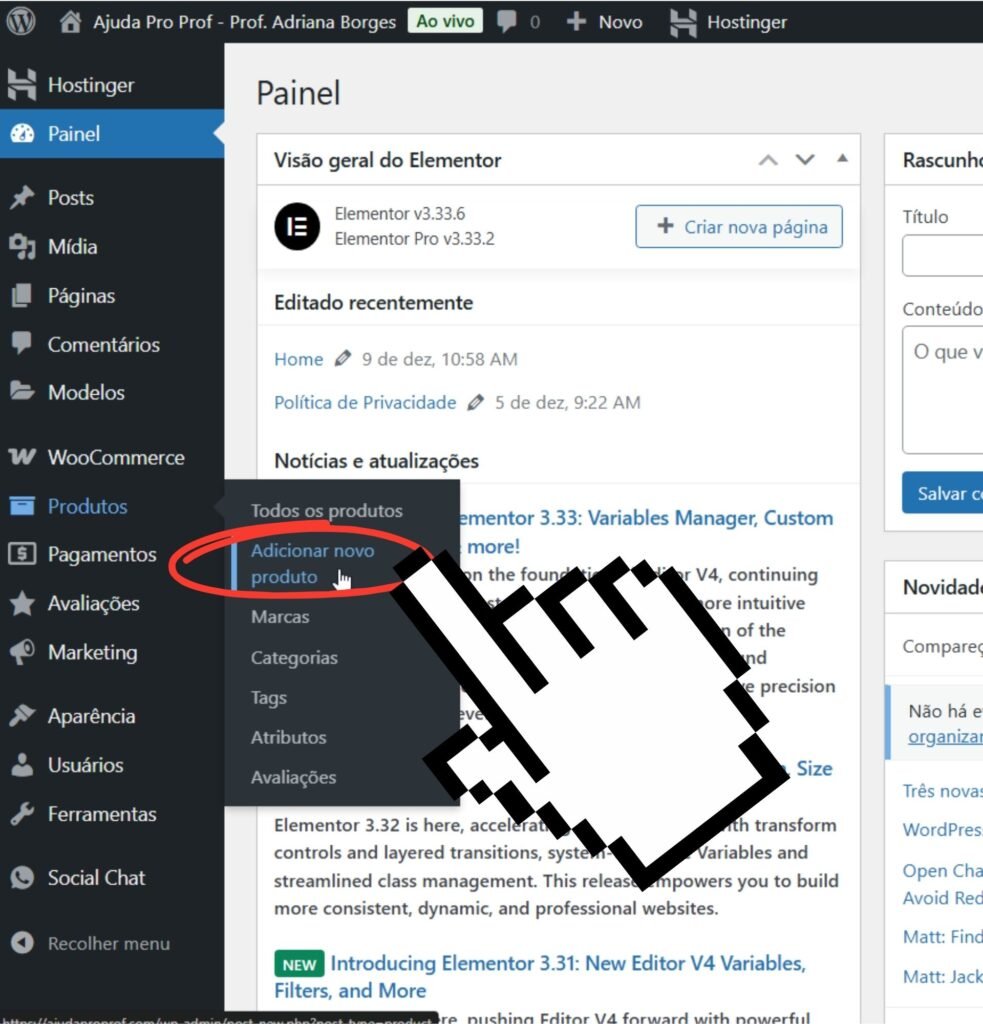This screenshot has height=1024, width=983.
Task: Choose Atributos in the Produtos submenu
Action: tap(288, 738)
